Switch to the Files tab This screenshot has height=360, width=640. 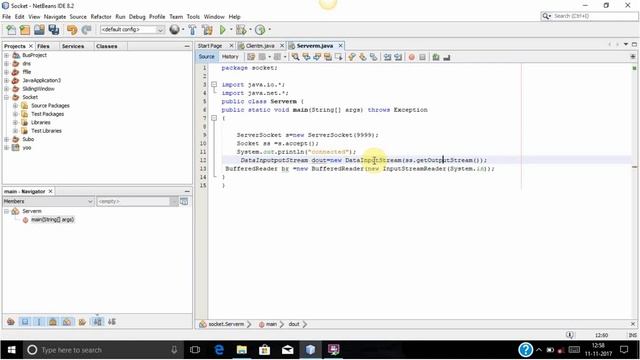tap(43, 46)
